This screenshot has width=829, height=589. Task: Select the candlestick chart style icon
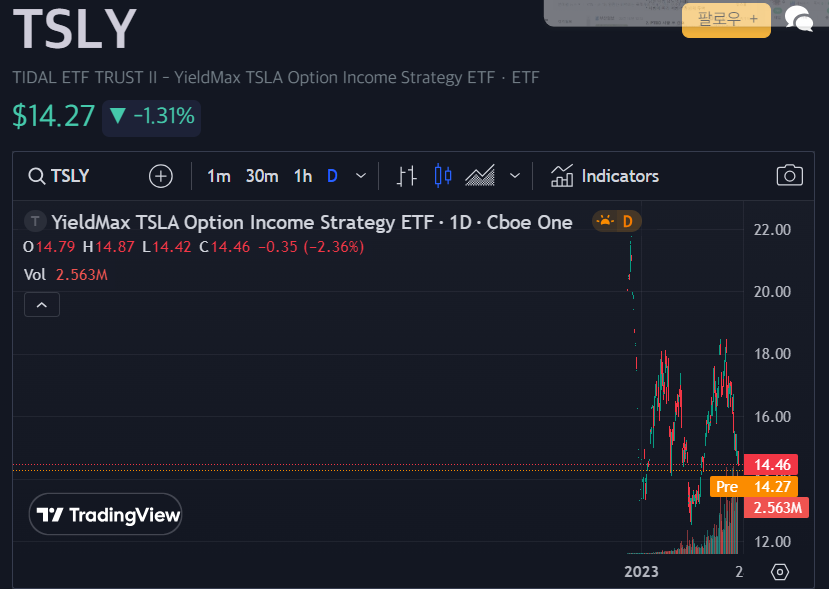[x=441, y=175]
